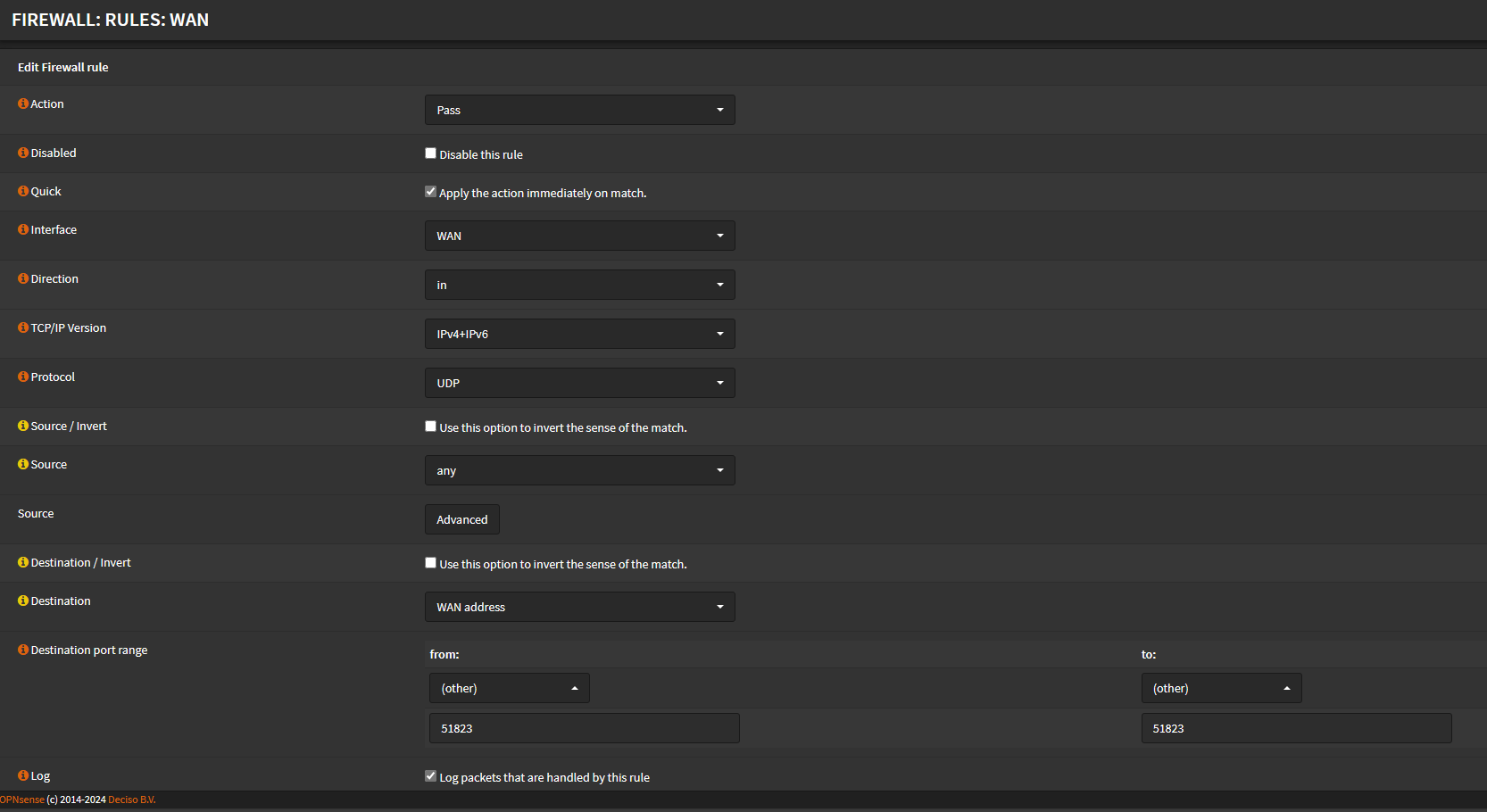Open the Interface dropdown showing WAN
The height and width of the screenshot is (812, 1487).
click(x=580, y=236)
